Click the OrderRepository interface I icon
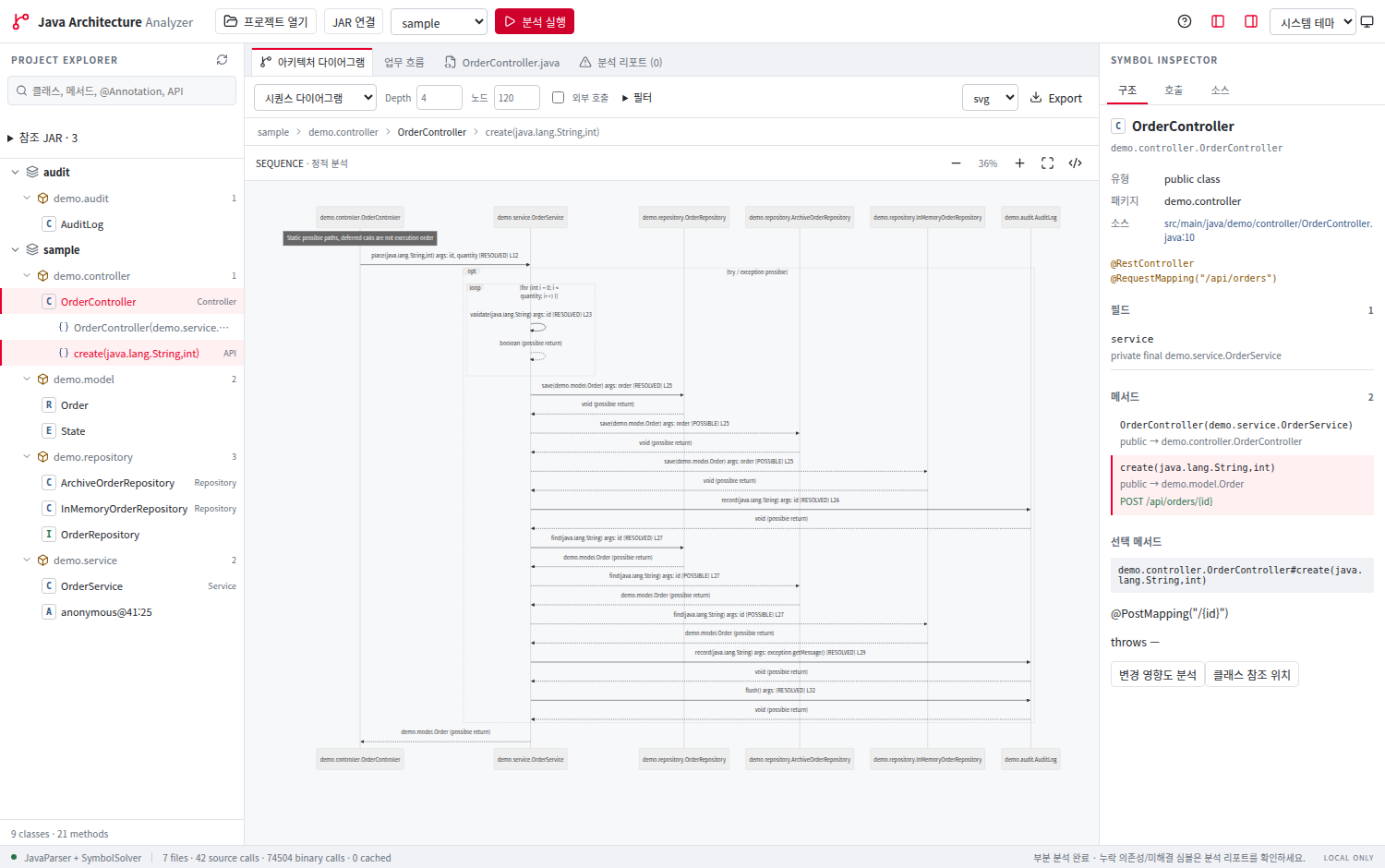 pyautogui.click(x=49, y=534)
